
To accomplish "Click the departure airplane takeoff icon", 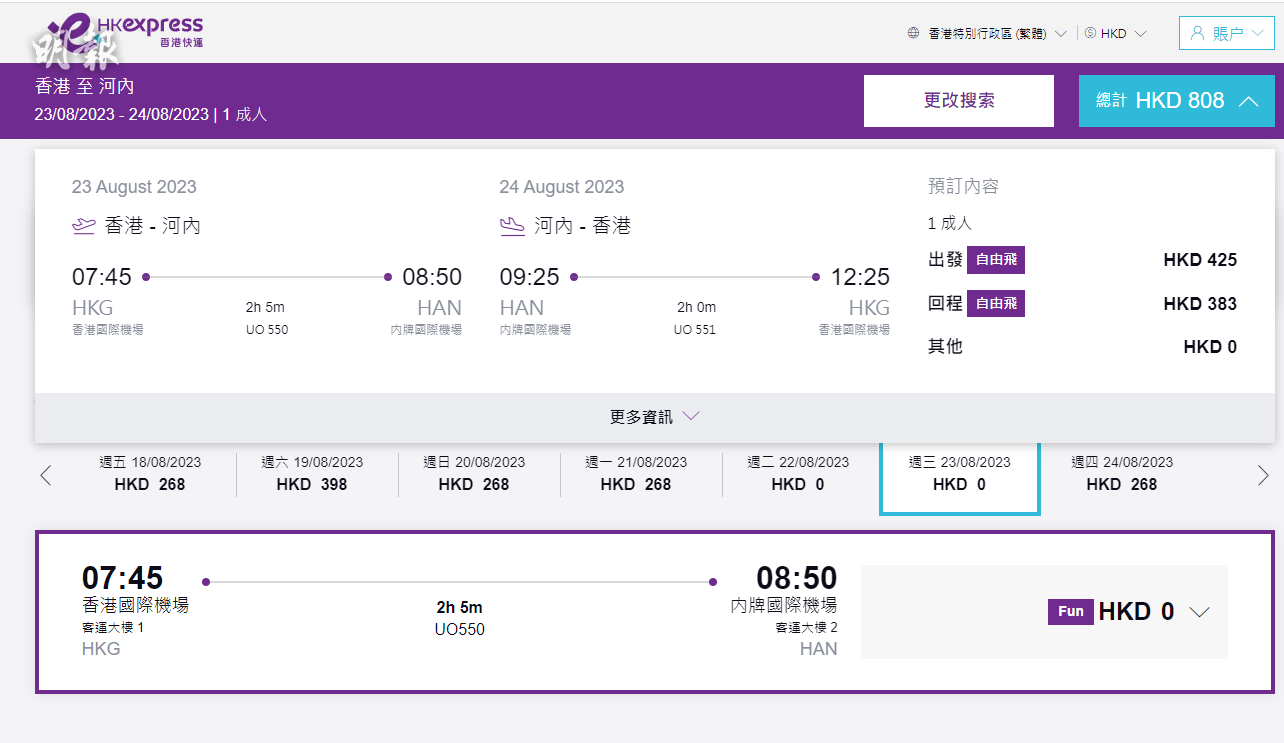I will pos(84,226).
